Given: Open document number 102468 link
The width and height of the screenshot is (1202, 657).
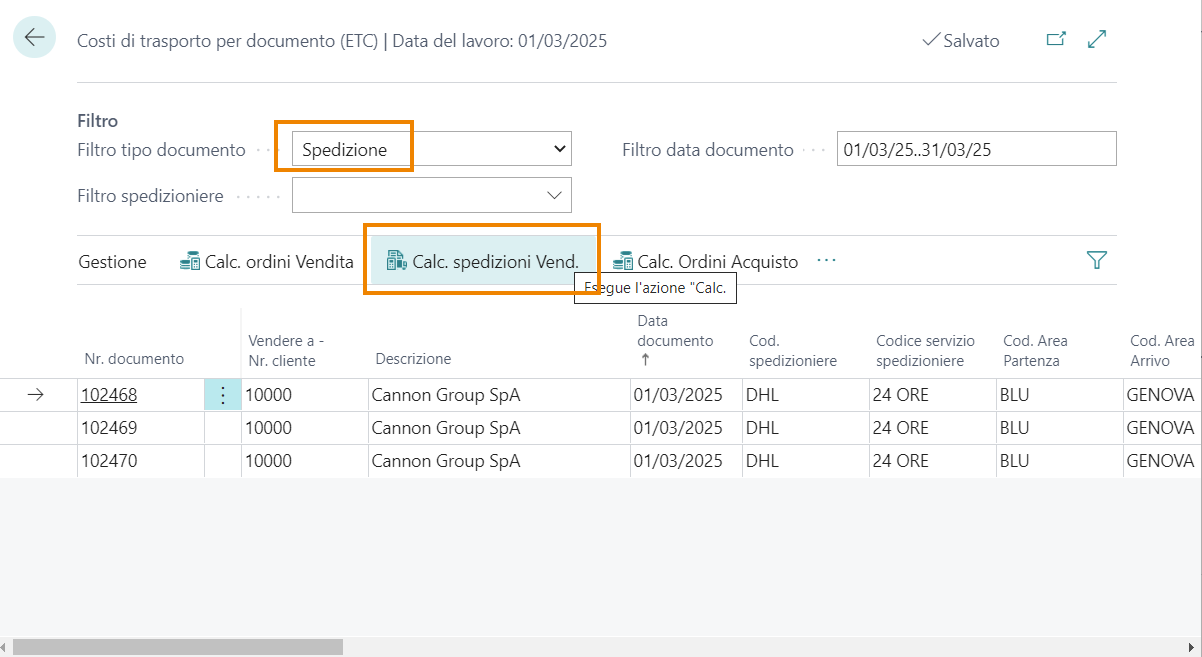Looking at the screenshot, I should [109, 395].
